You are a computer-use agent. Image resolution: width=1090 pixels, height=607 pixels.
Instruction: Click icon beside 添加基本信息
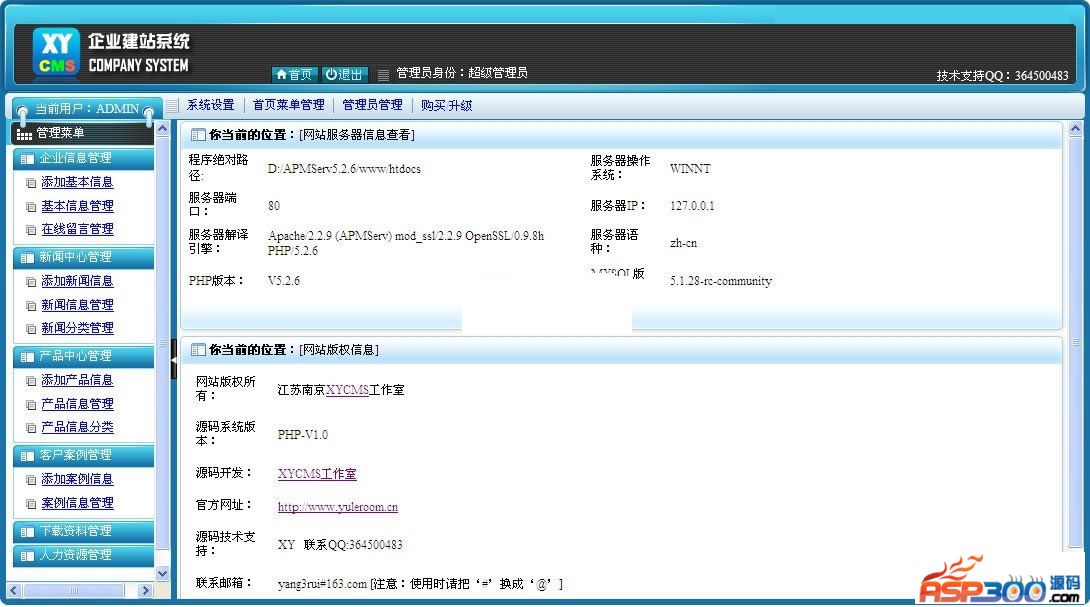(x=31, y=184)
